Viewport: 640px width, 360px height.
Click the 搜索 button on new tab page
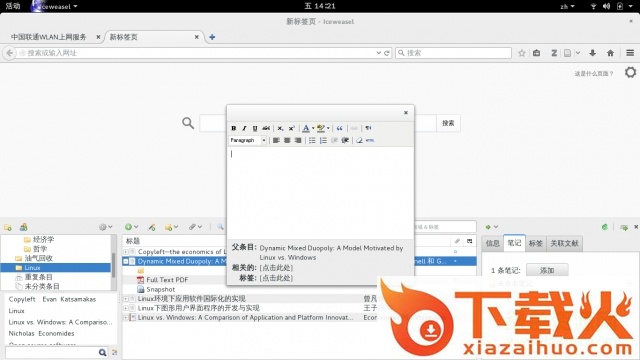[x=448, y=123]
